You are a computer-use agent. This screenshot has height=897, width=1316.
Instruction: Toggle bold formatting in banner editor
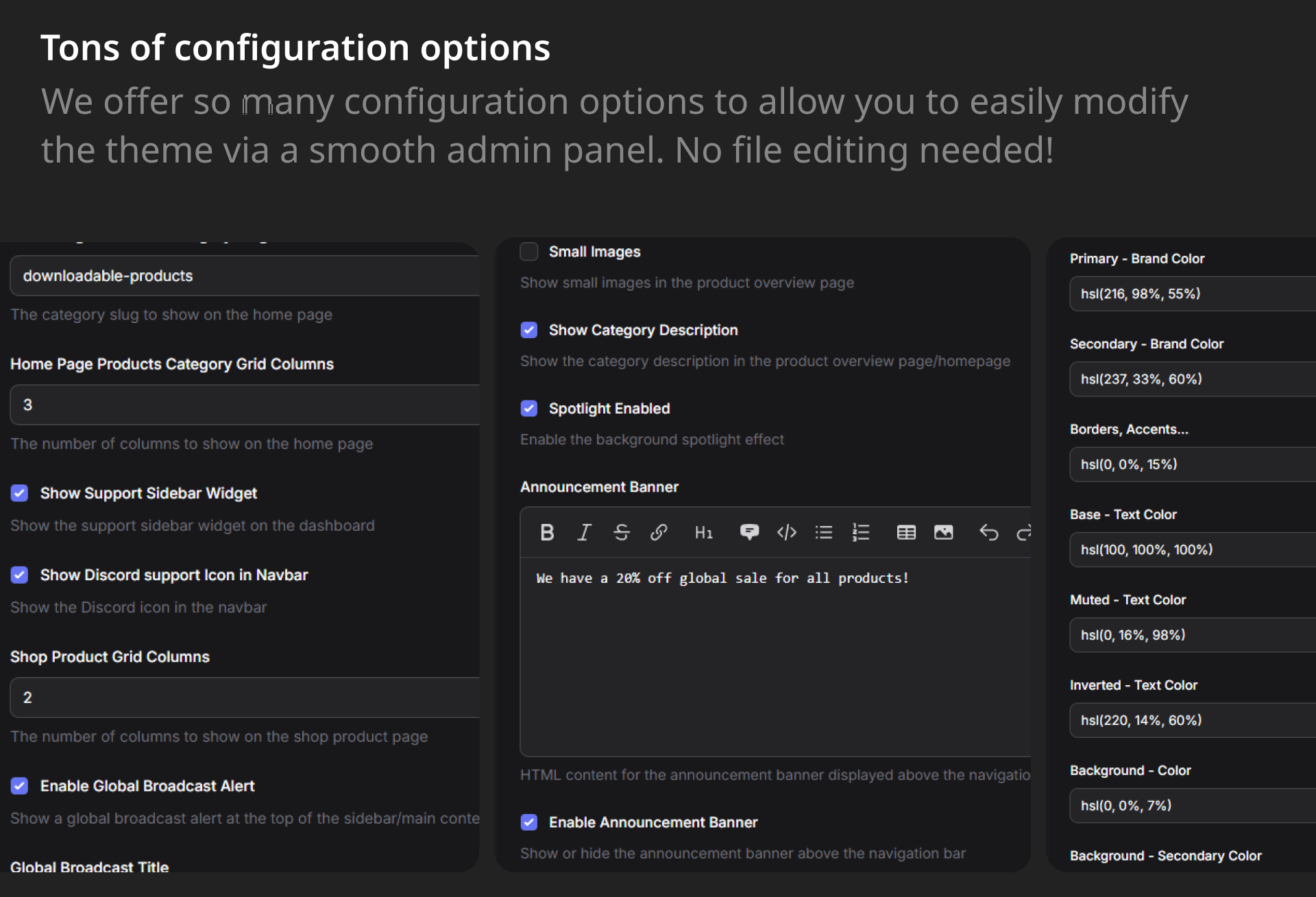[547, 532]
